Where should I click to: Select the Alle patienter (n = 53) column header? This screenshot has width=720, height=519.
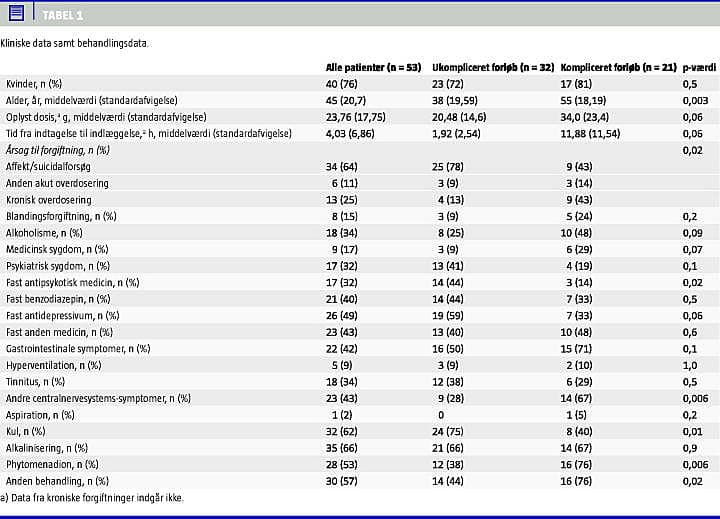[x=373, y=68]
